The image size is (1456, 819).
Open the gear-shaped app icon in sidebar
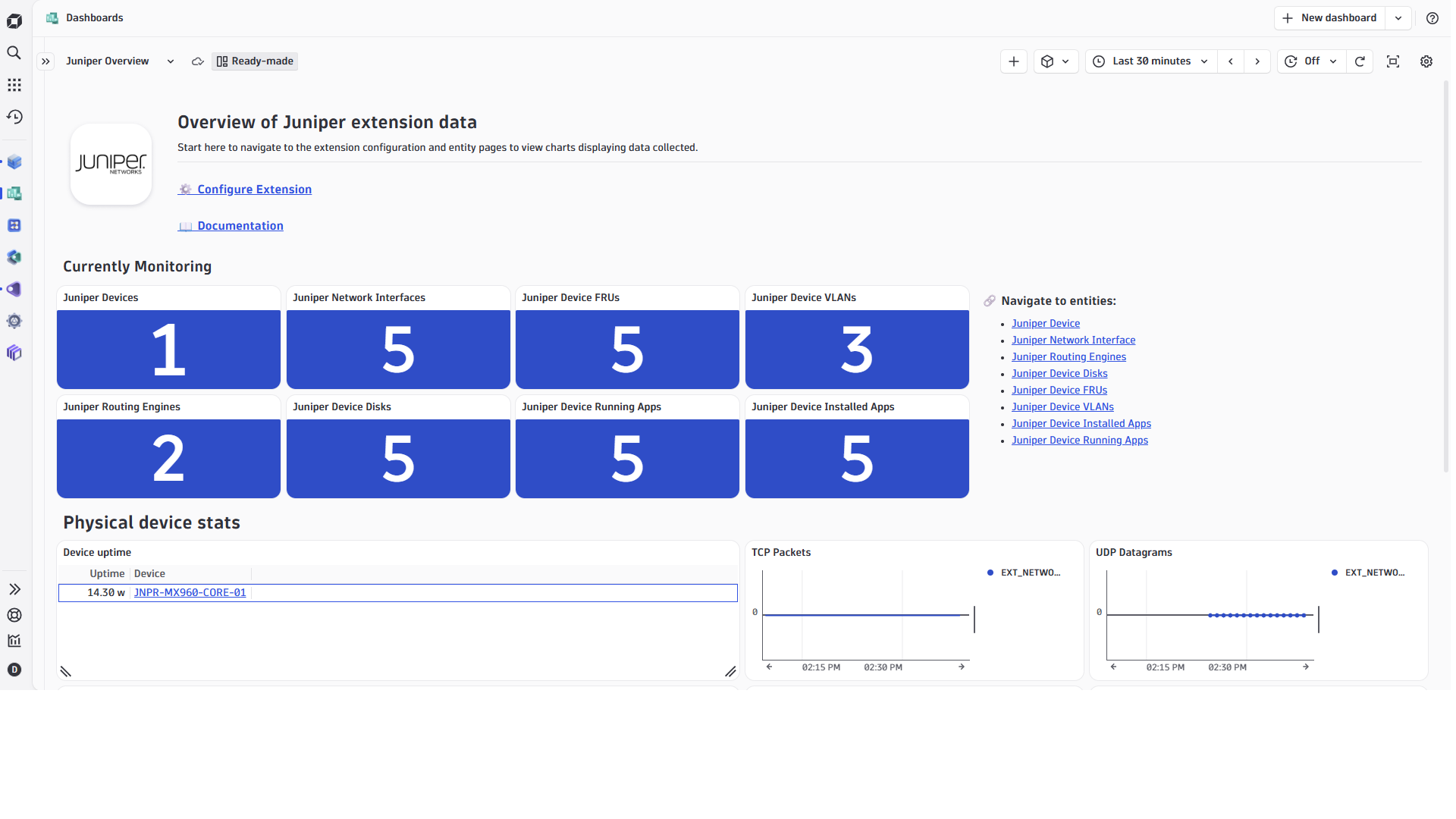(14, 321)
